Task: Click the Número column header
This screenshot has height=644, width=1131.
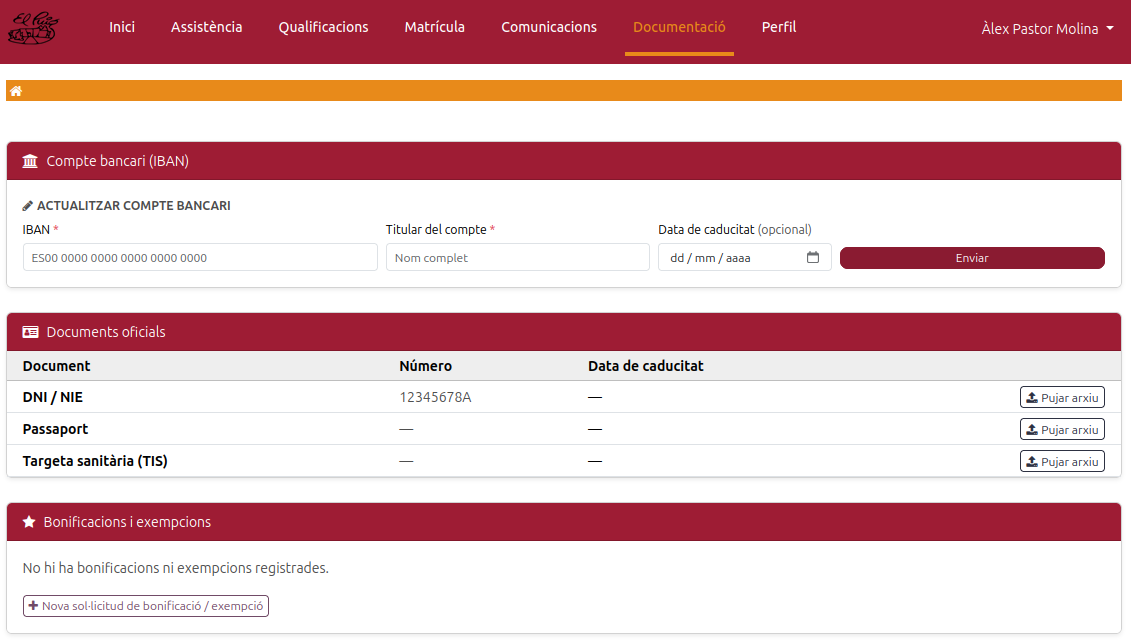Action: [426, 366]
